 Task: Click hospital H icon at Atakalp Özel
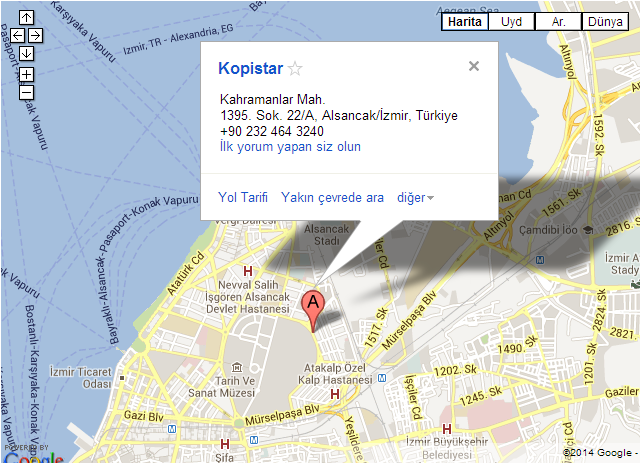335,394
